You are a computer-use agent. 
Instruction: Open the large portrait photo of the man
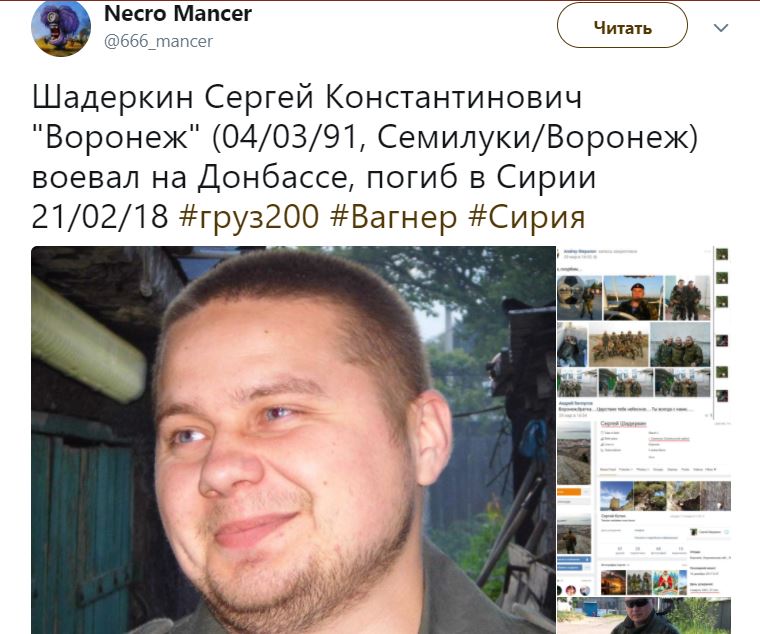tap(293, 440)
